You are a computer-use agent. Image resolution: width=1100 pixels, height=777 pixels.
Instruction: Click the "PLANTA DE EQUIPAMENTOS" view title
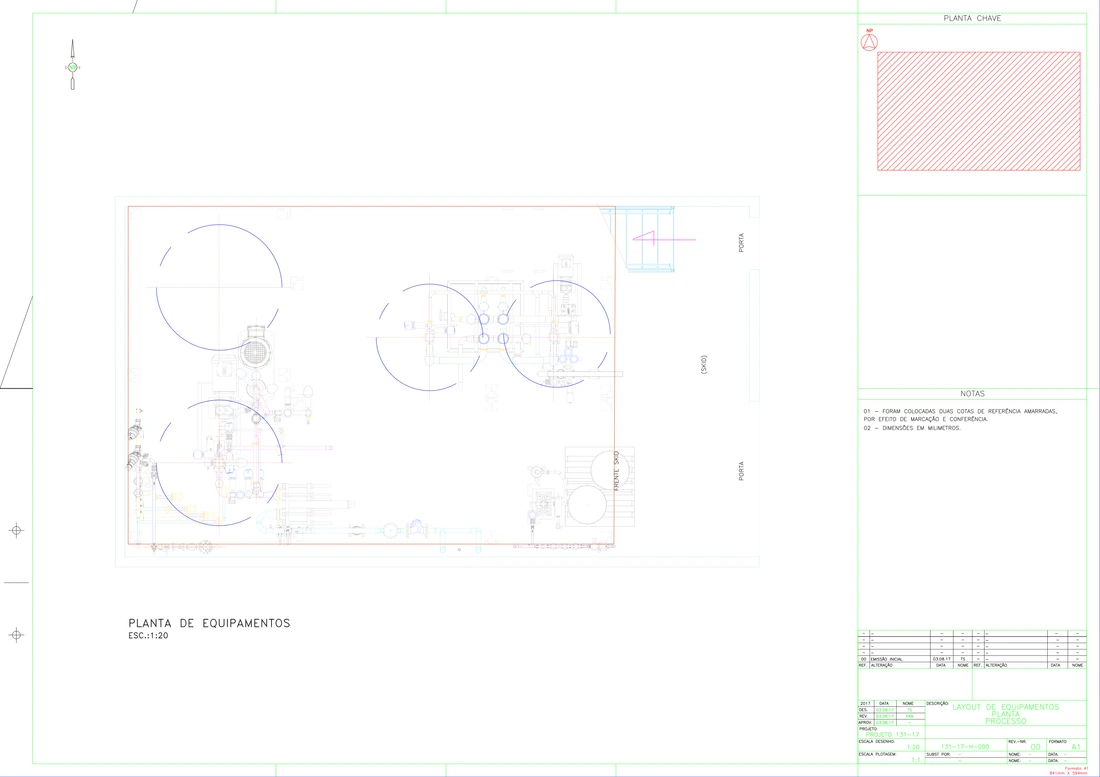(x=209, y=623)
